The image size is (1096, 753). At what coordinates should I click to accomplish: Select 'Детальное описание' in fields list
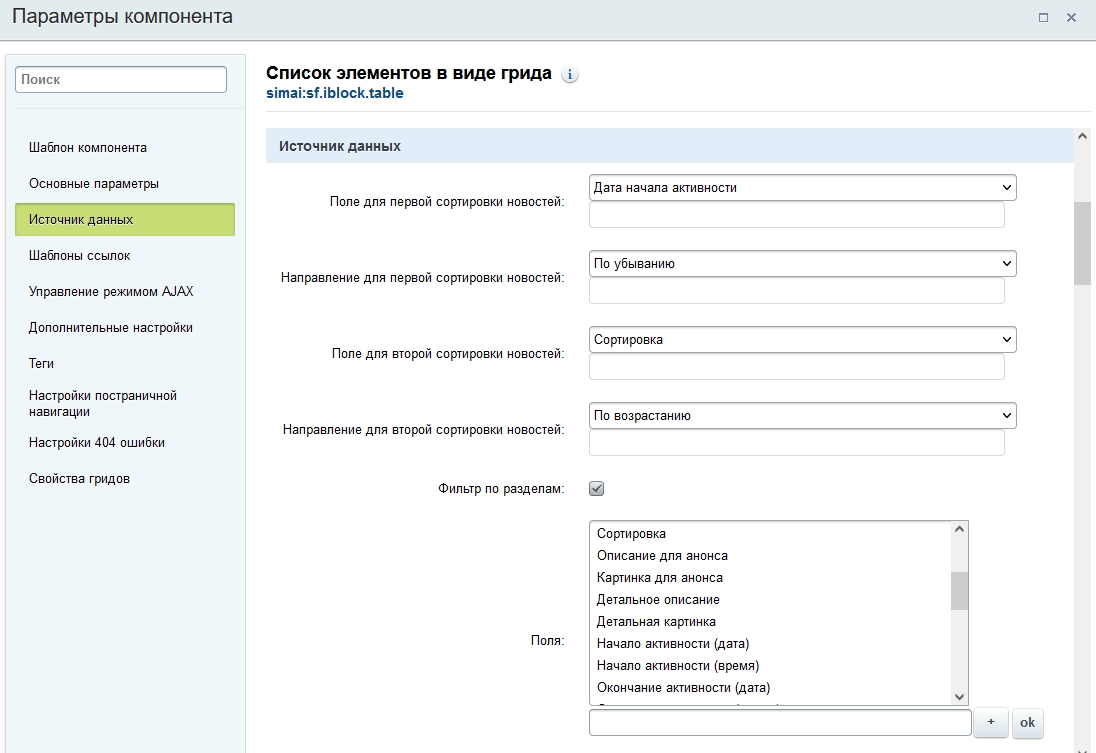coord(658,600)
